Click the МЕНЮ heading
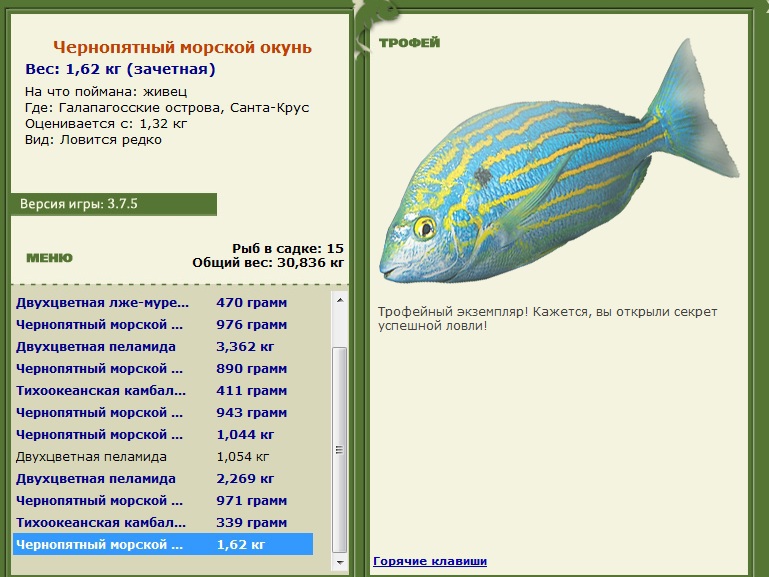The height and width of the screenshot is (577, 769). point(50,258)
